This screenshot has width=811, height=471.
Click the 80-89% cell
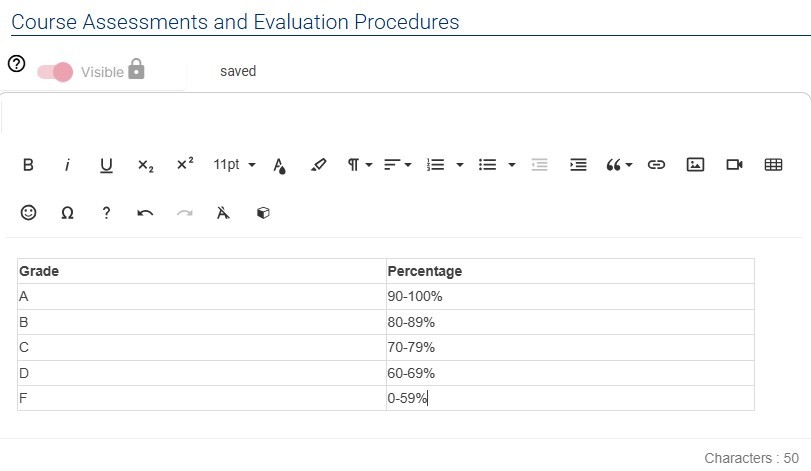[570, 322]
